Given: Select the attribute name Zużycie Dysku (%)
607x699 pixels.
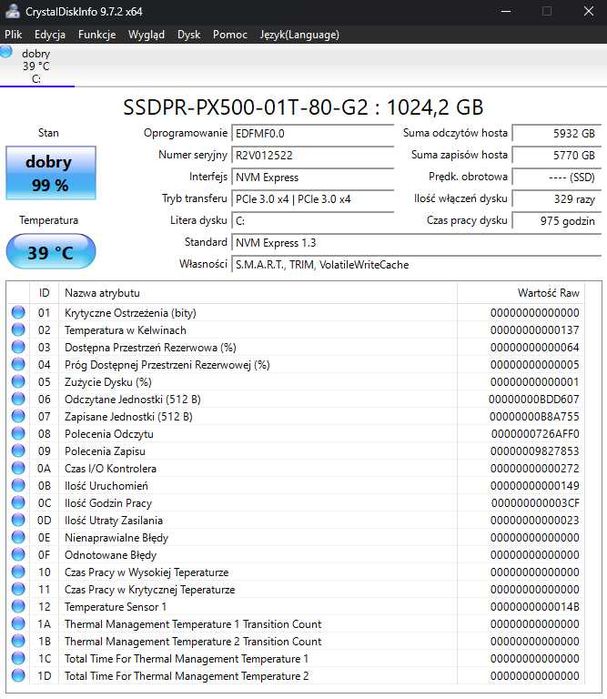Looking at the screenshot, I should click(108, 382).
